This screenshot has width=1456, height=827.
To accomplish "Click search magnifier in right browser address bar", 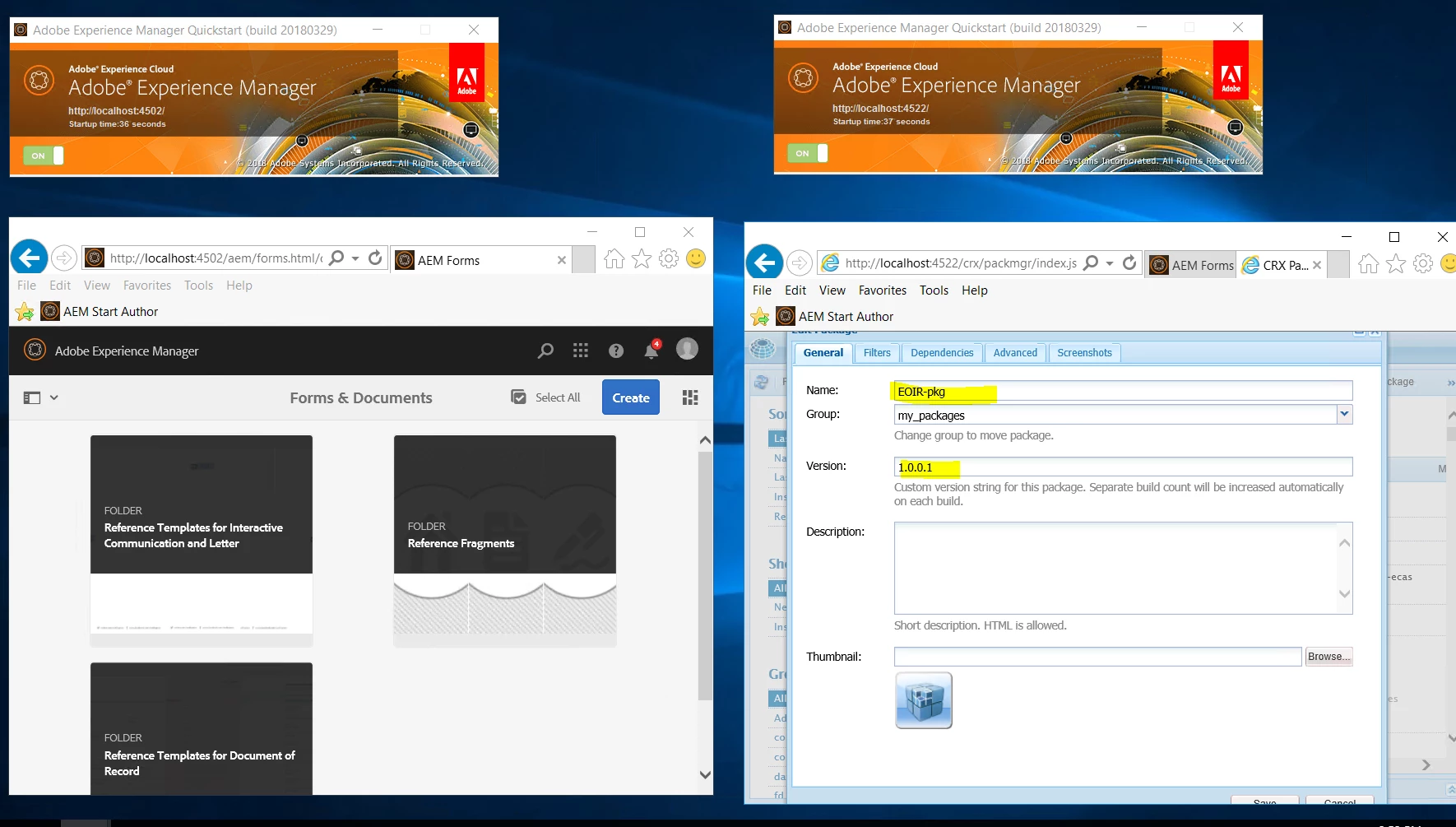I will 1091,263.
